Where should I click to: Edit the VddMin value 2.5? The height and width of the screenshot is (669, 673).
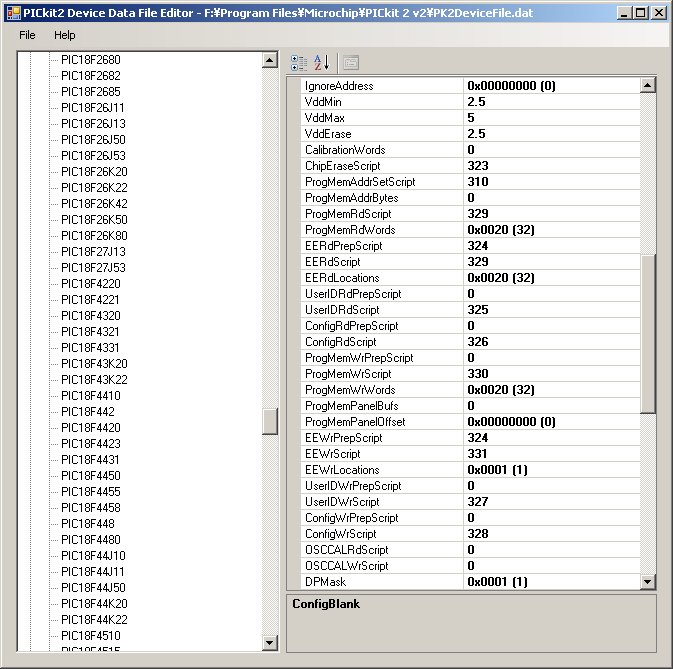coord(552,102)
